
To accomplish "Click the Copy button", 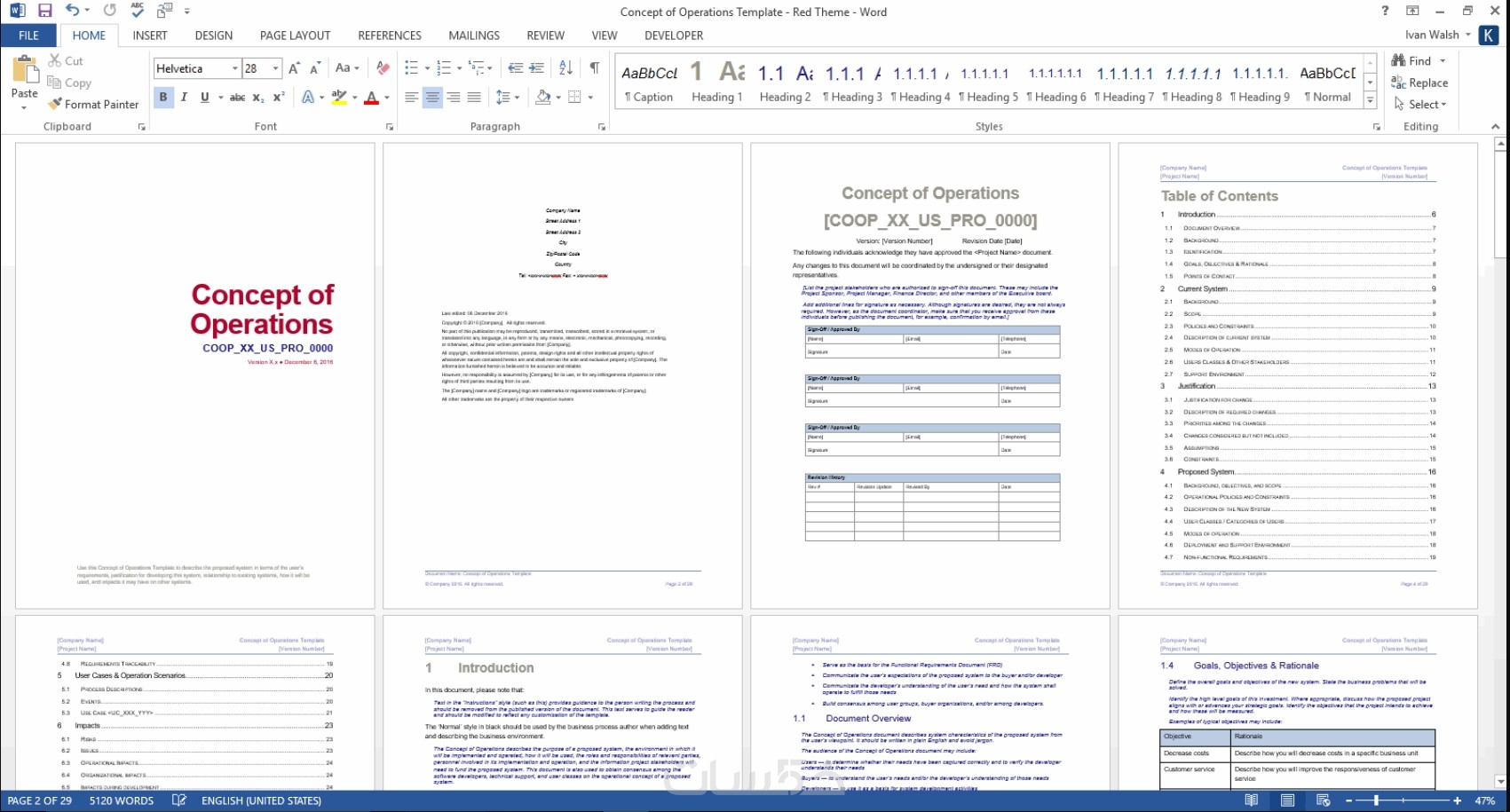I will coord(69,83).
